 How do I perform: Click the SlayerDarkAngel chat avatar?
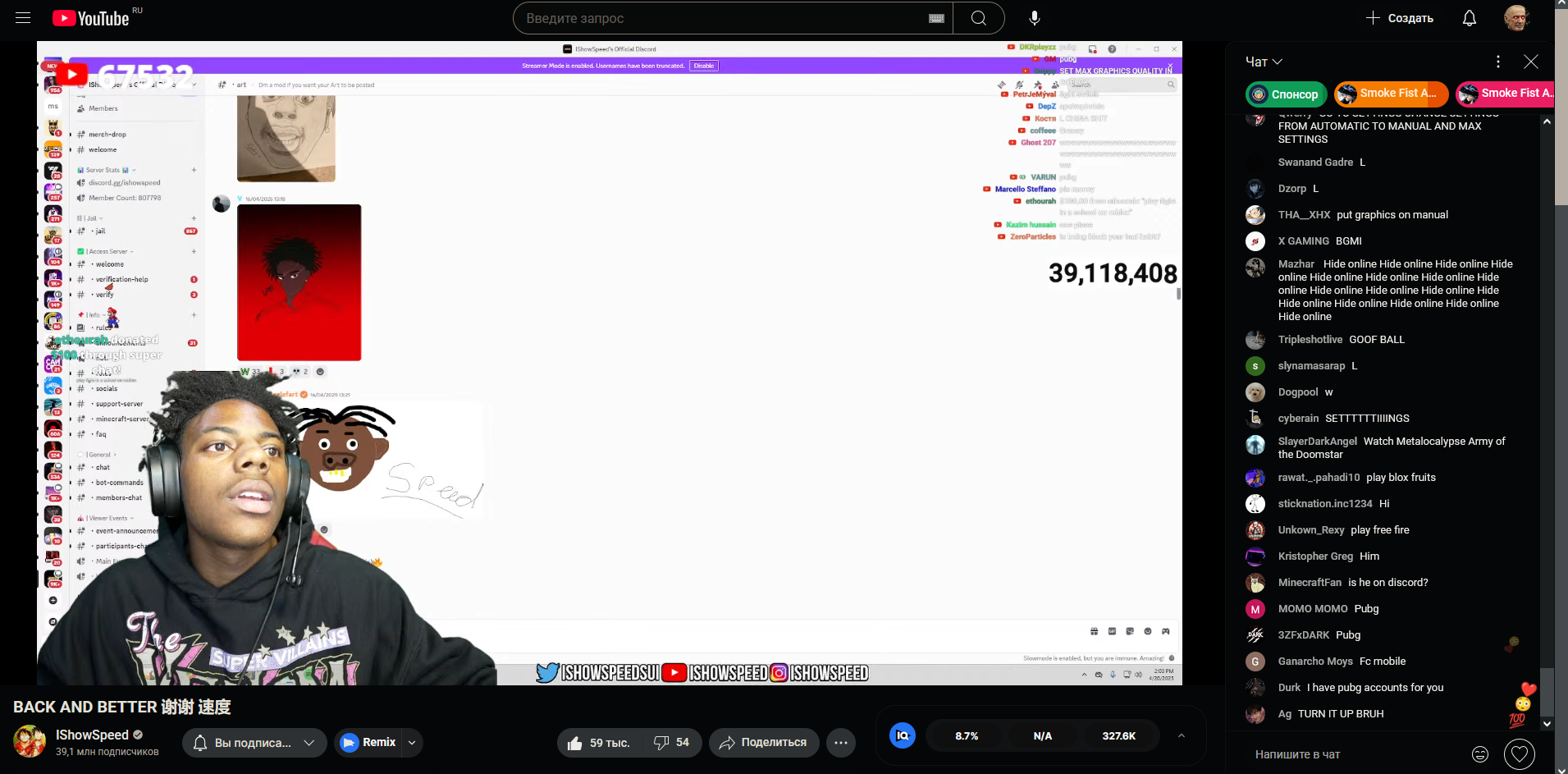pyautogui.click(x=1255, y=445)
